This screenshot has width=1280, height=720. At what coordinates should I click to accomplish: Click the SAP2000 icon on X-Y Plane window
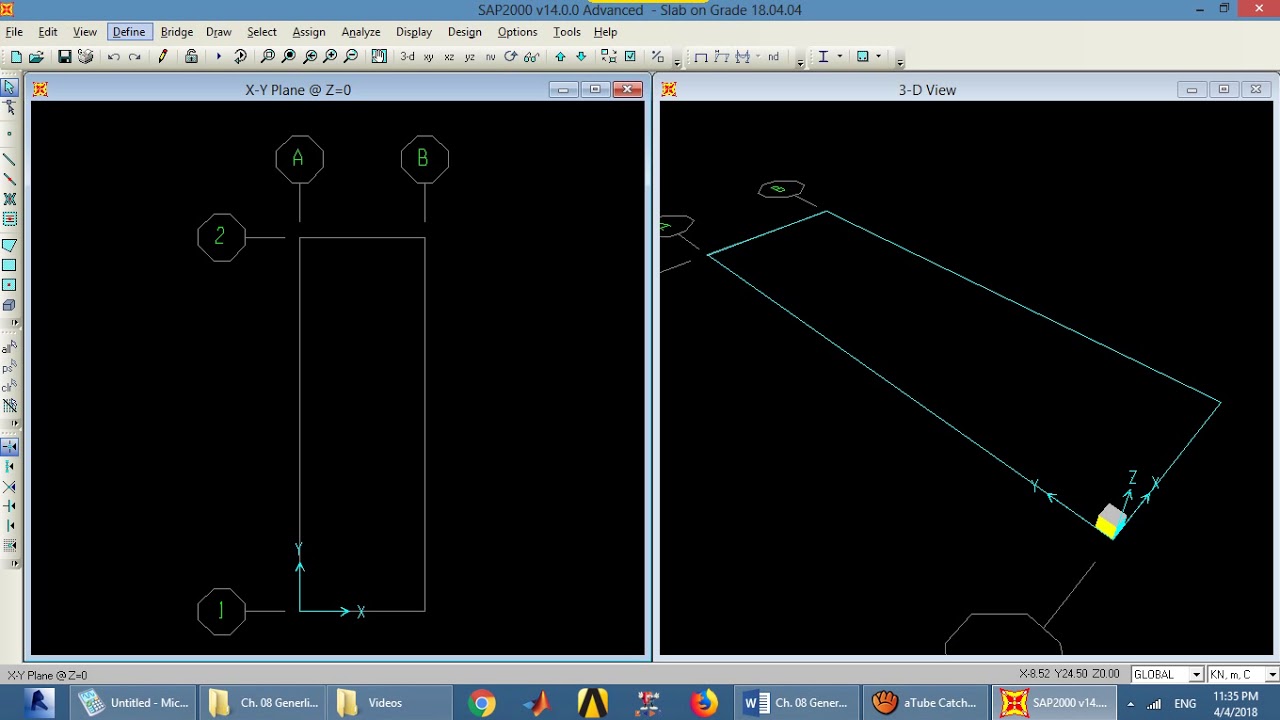(x=40, y=90)
